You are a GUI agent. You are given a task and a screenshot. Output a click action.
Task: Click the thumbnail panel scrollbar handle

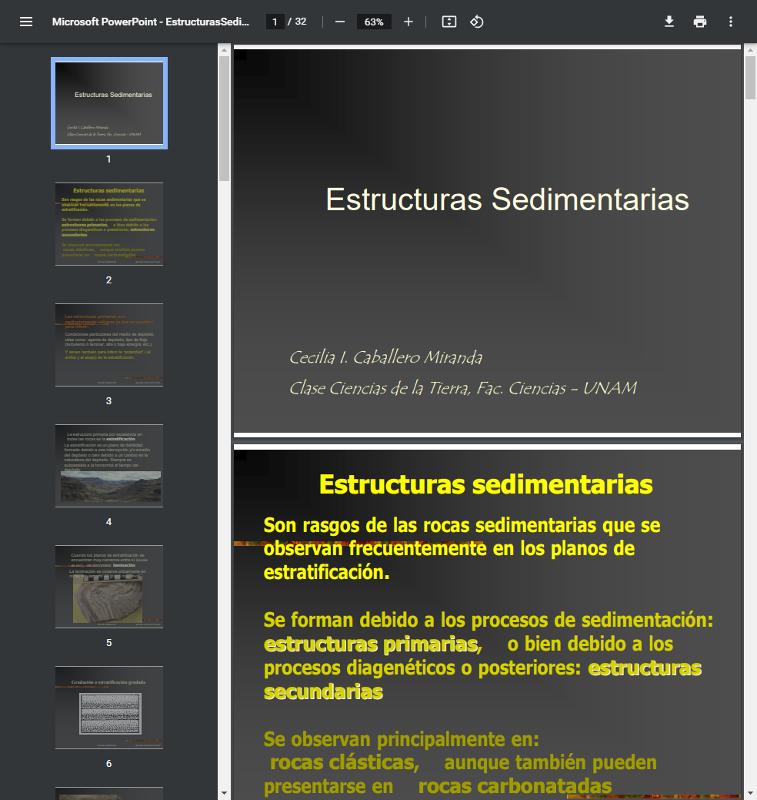tap(224, 117)
